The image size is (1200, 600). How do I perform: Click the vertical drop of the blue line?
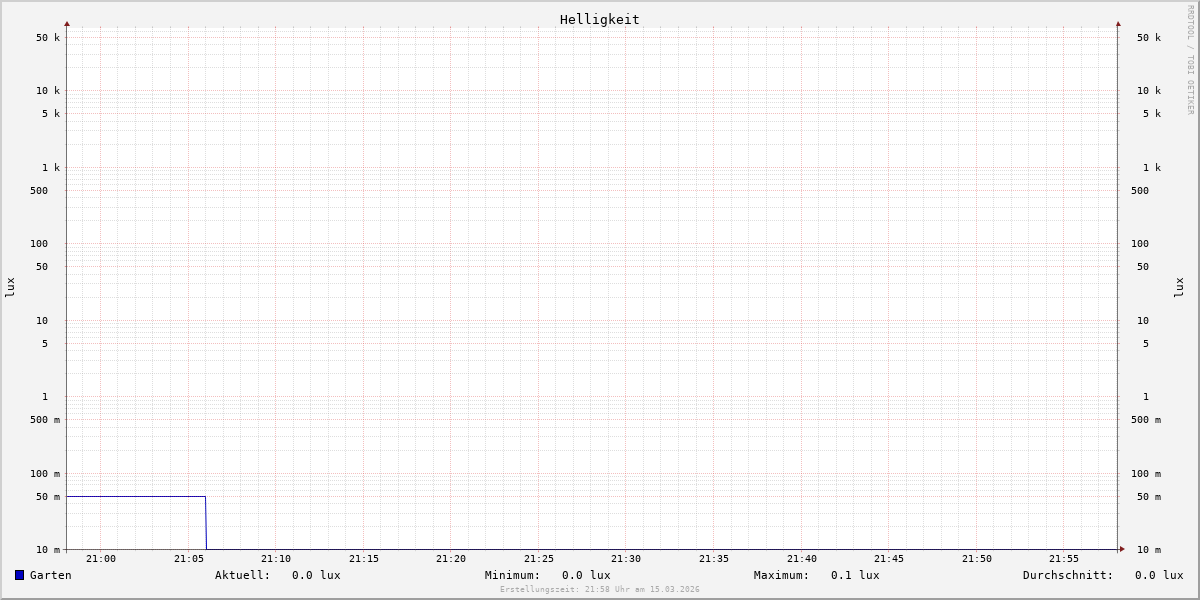206,523
